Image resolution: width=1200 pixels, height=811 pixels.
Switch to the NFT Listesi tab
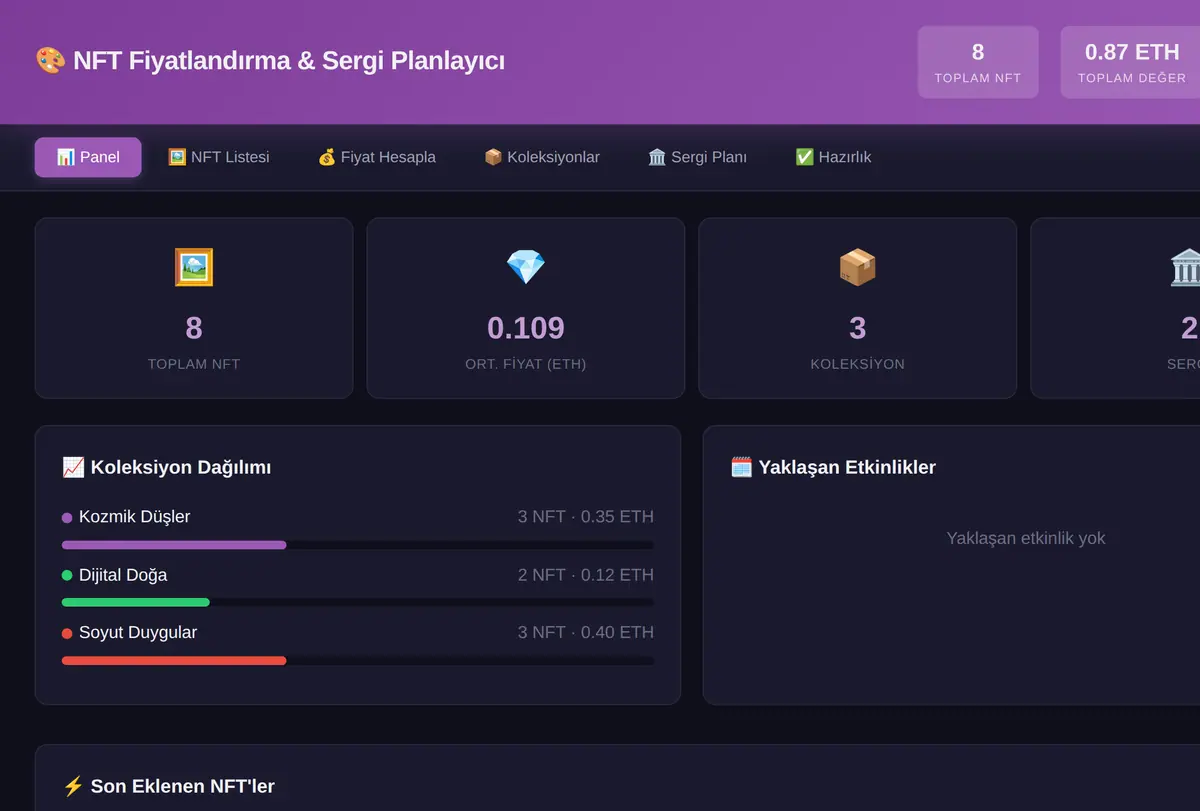[x=218, y=157]
